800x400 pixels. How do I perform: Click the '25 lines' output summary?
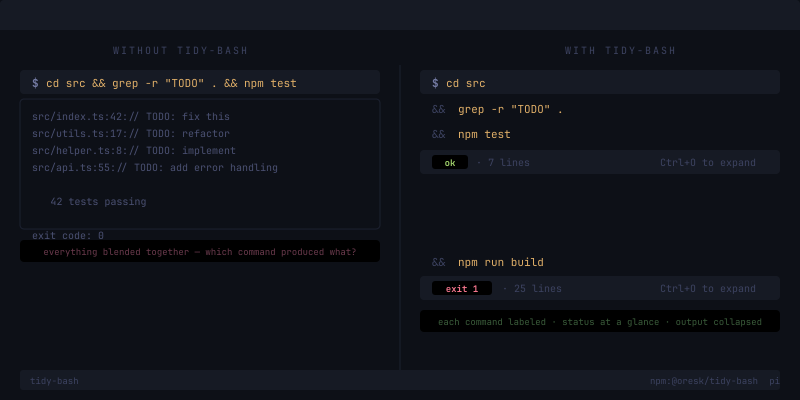tap(538, 289)
